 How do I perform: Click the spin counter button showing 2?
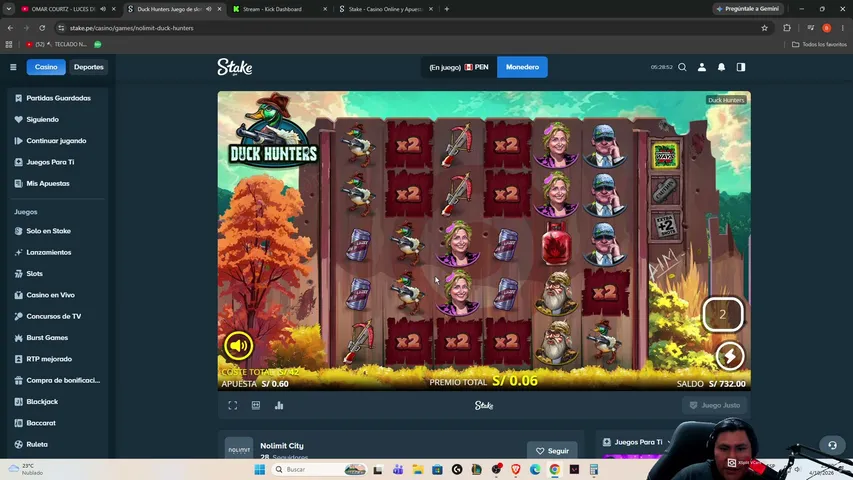pos(722,314)
